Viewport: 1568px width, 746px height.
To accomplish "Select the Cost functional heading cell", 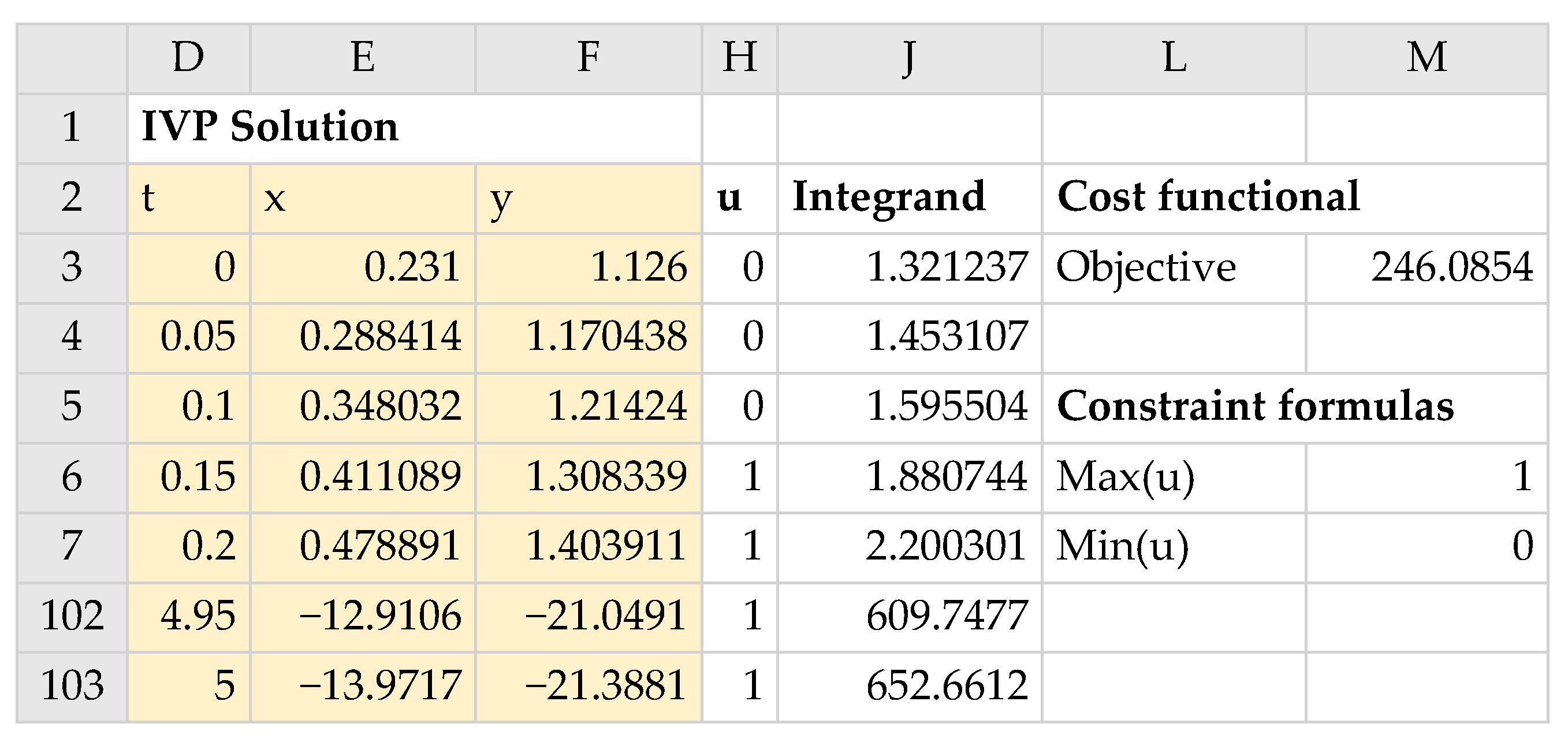I will 1294,197.
